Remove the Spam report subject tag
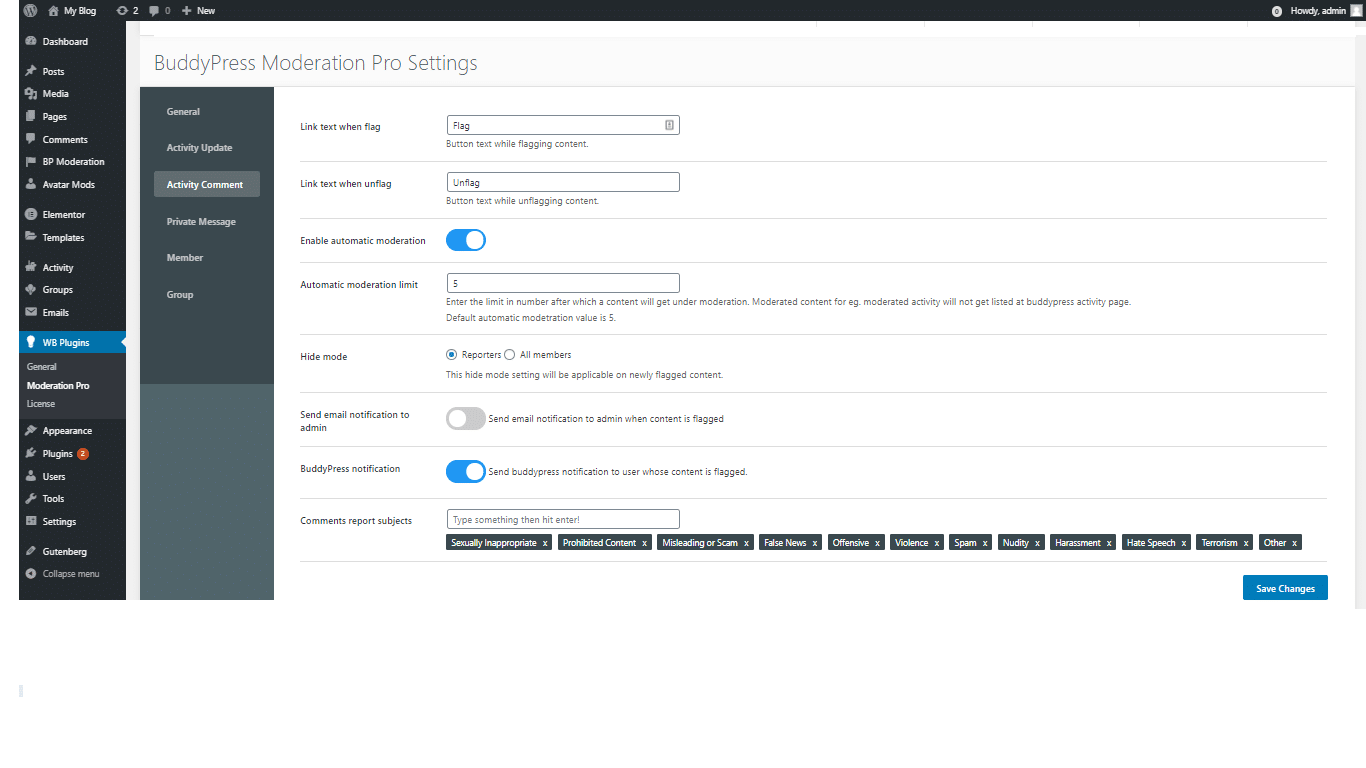The height and width of the screenshot is (768, 1366). 985,543
